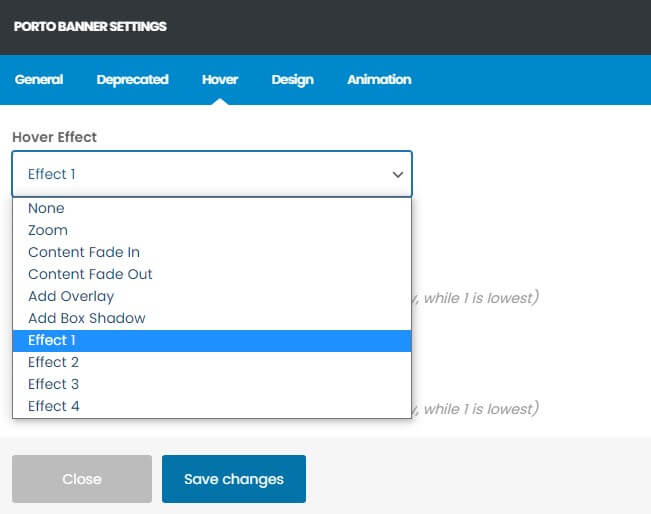Choose Effect 2 from the list
651x514 pixels.
(53, 362)
